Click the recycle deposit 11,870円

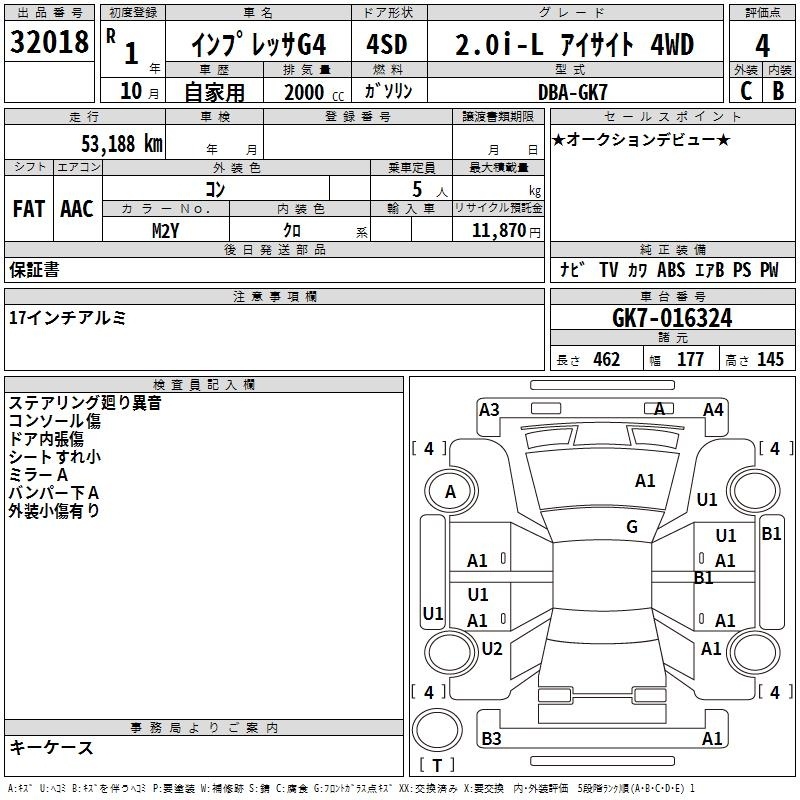pyautogui.click(x=506, y=231)
